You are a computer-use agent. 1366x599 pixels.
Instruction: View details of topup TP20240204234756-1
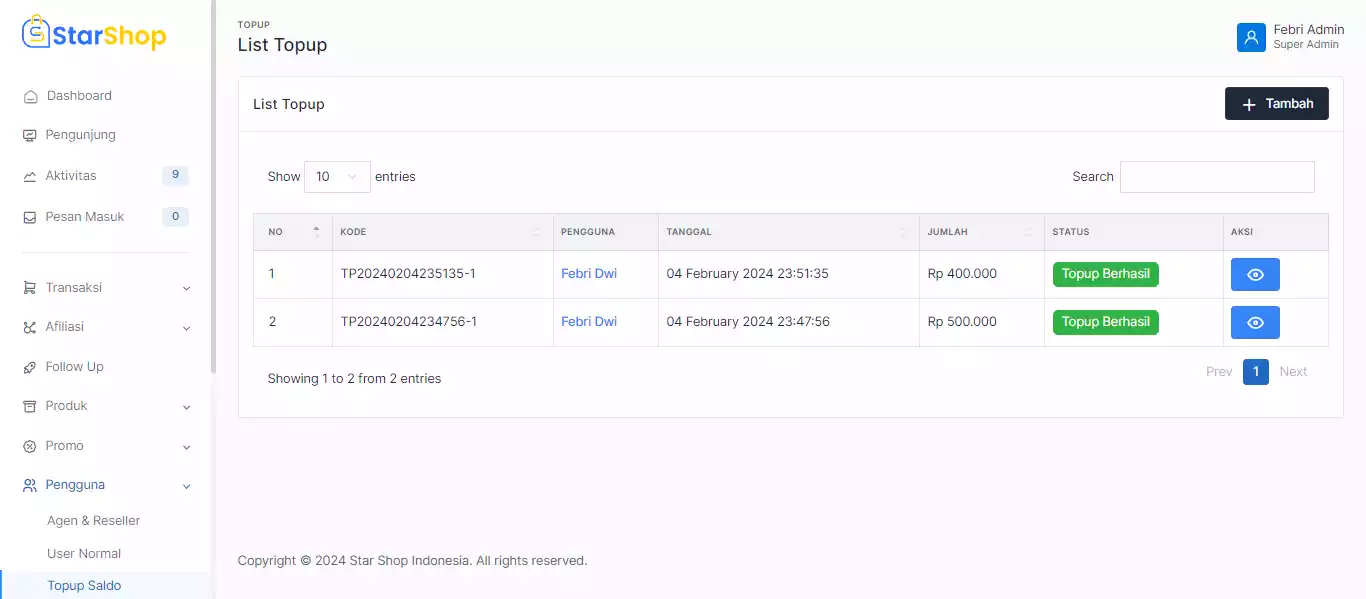coord(1254,323)
